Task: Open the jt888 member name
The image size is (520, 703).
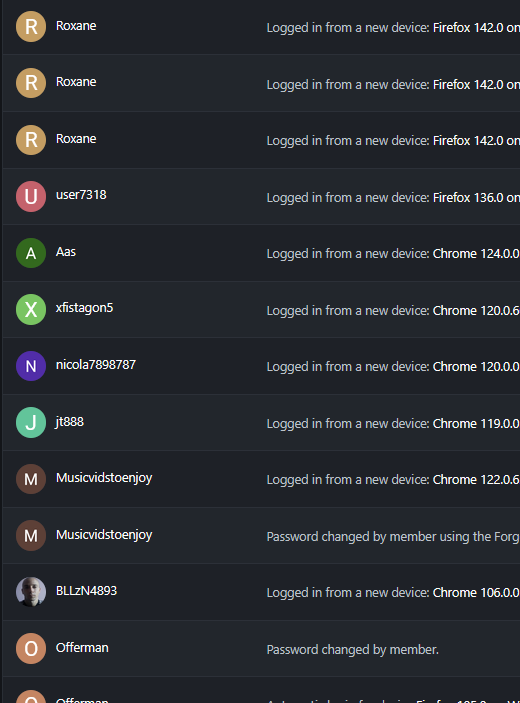Action: [x=69, y=422]
